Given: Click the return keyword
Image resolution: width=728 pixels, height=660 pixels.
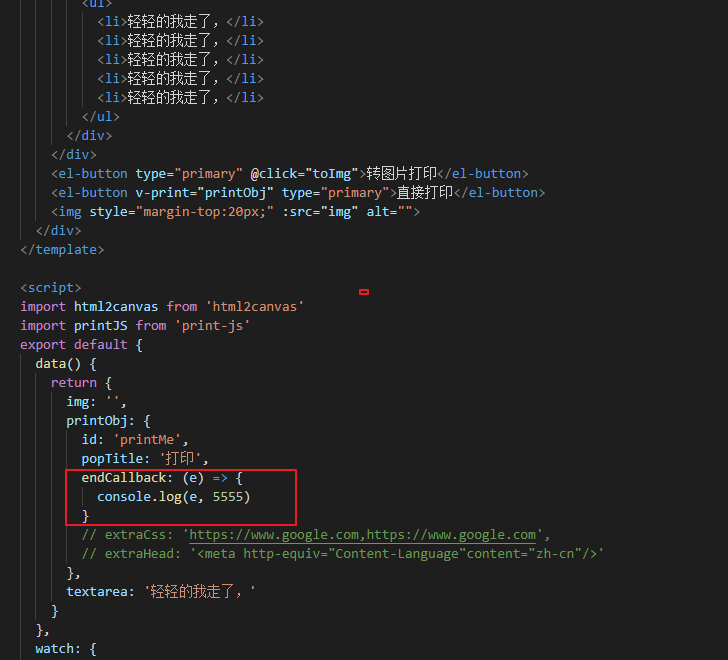Looking at the screenshot, I should pos(74,383).
